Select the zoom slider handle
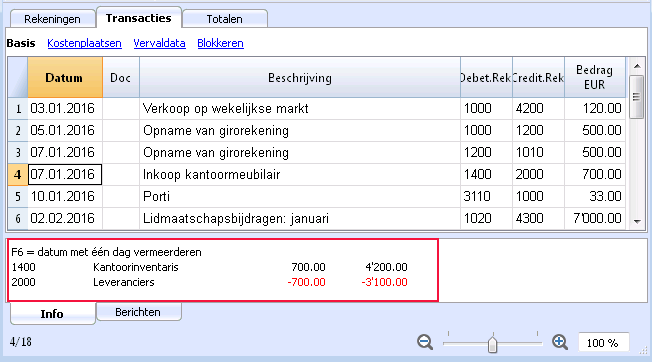Viewport: 652px width, 362px height. pyautogui.click(x=493, y=345)
